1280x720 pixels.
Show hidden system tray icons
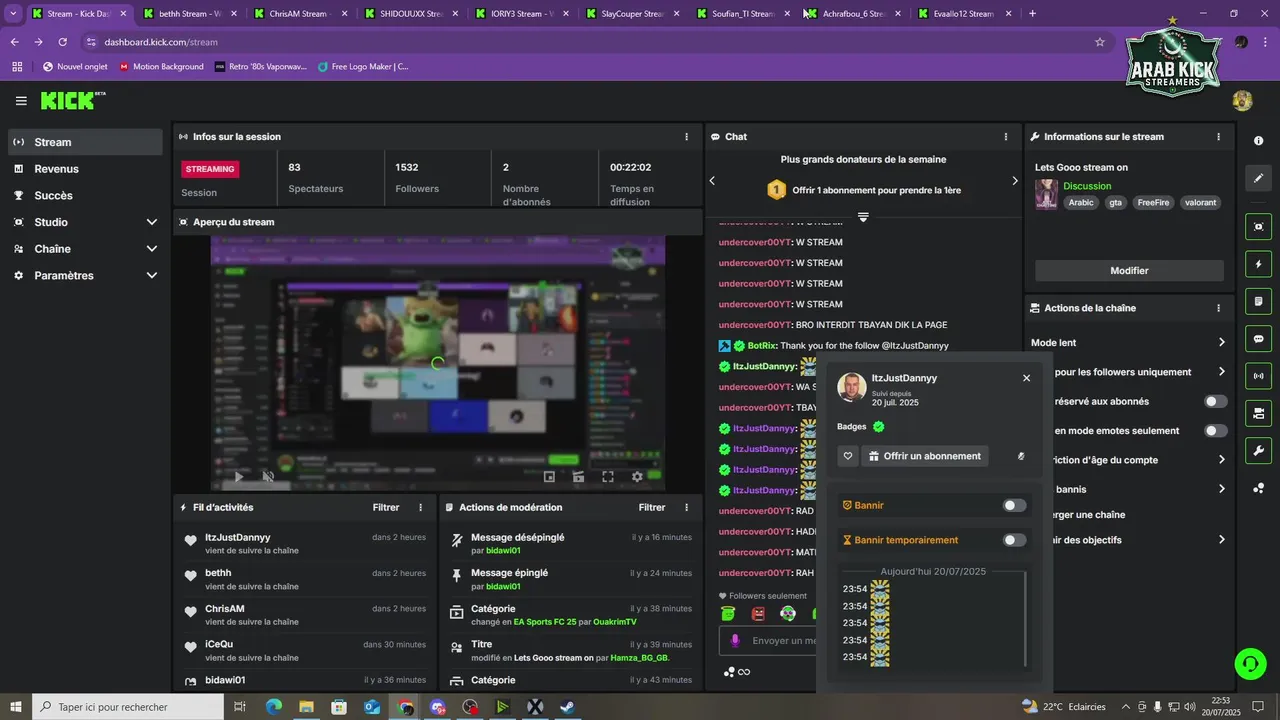(1126, 707)
